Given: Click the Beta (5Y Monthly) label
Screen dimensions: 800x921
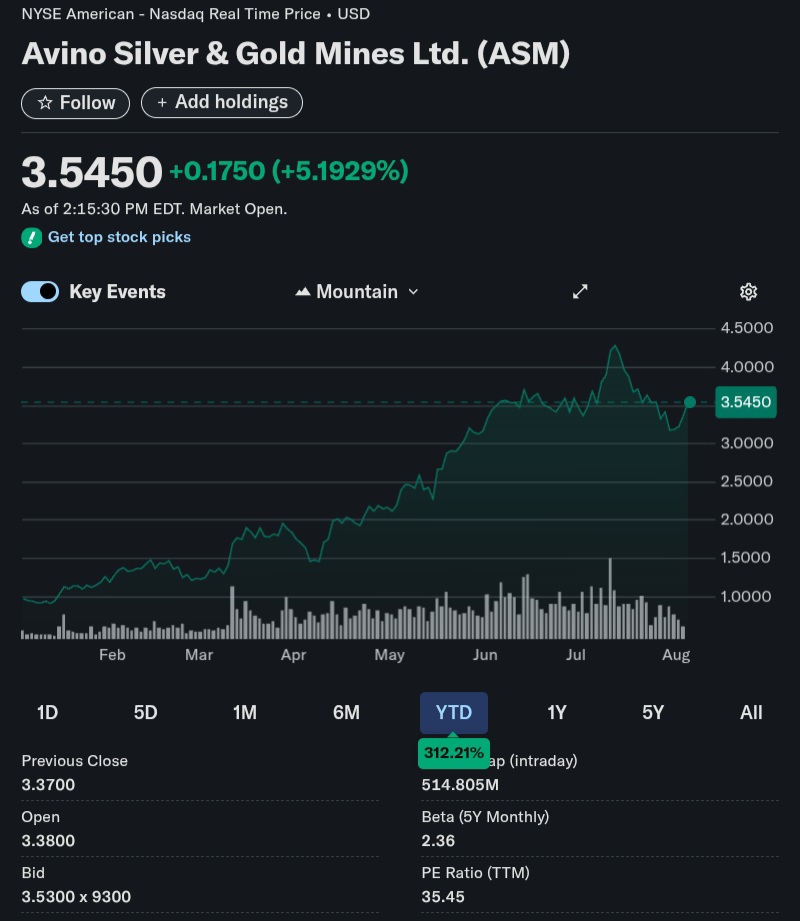Looking at the screenshot, I should 485,816.
